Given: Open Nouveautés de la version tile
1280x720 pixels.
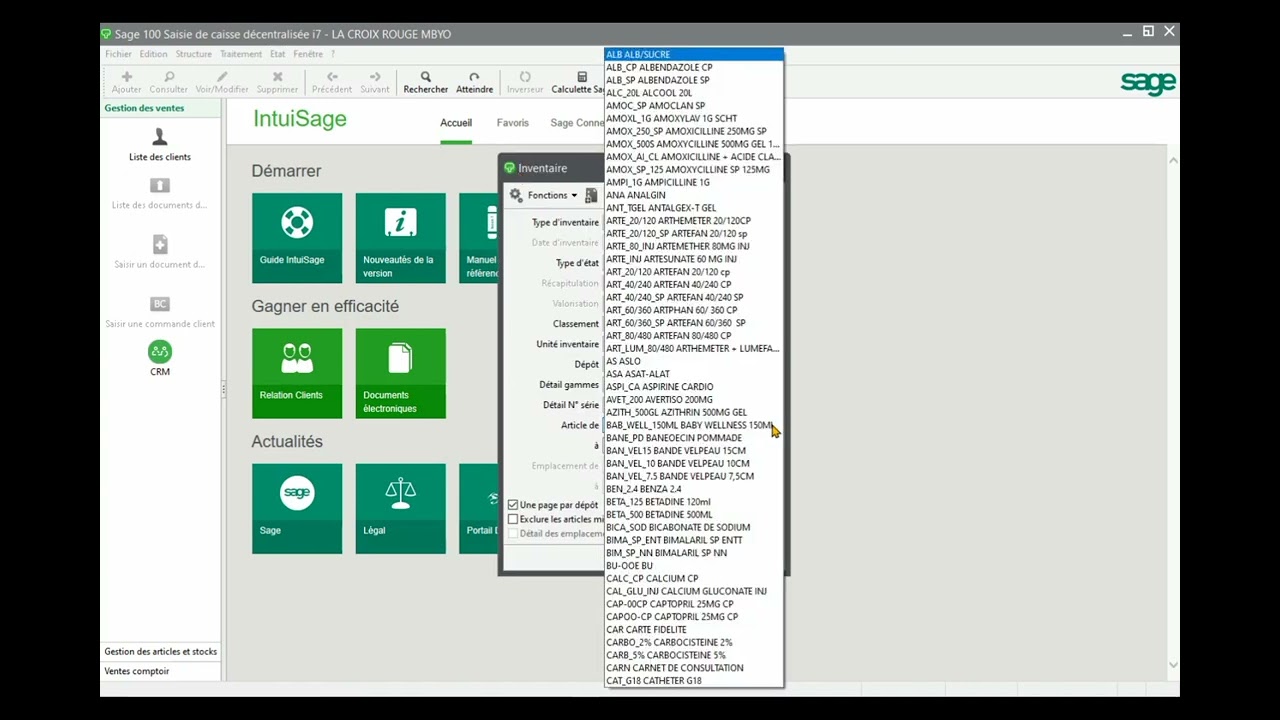Looking at the screenshot, I should point(400,238).
